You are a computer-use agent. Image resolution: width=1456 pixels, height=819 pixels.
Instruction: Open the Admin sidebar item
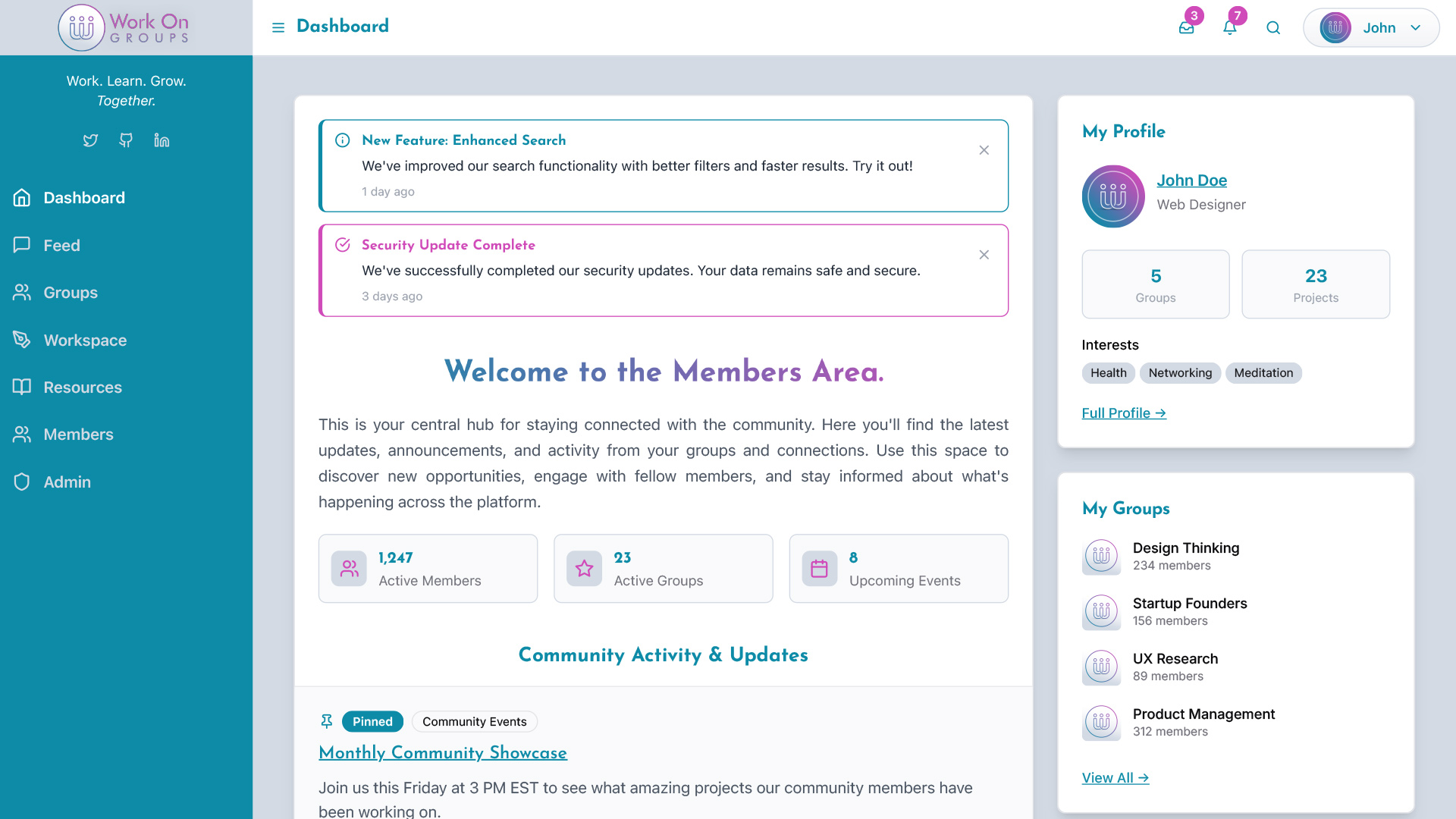(x=67, y=482)
